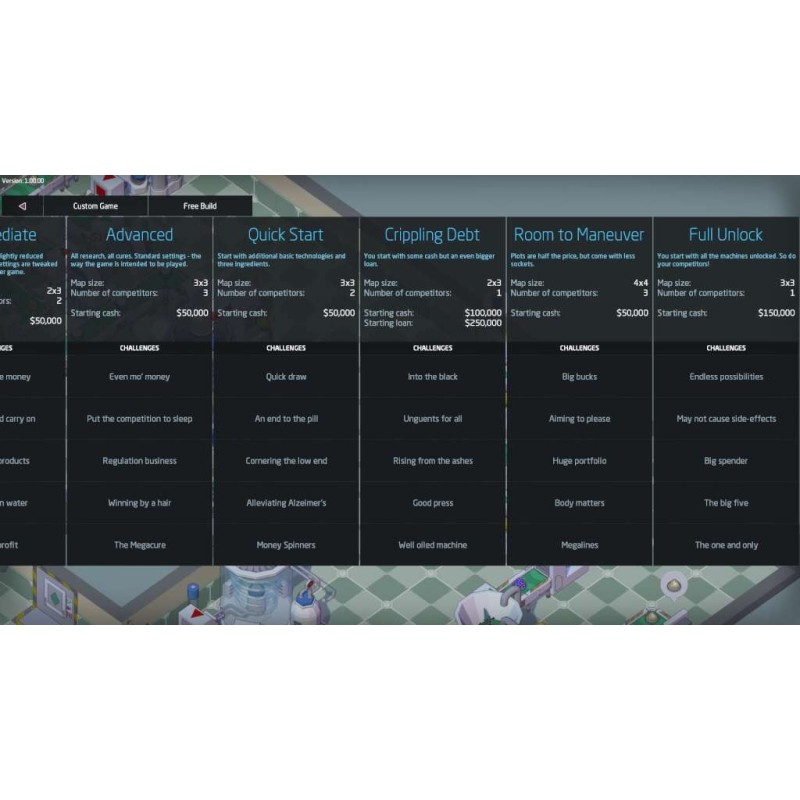This screenshot has width=800, height=800.
Task: Open the 'Endless possibilities' challenge
Action: click(x=726, y=377)
